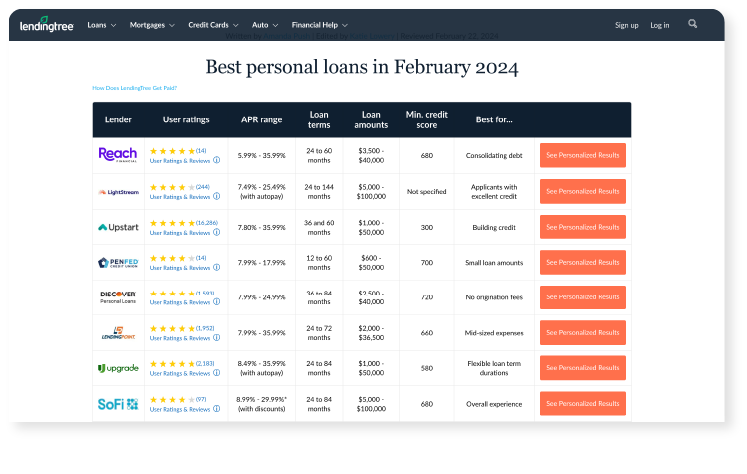Click the APR range column header
The image size is (747, 474).
click(262, 120)
